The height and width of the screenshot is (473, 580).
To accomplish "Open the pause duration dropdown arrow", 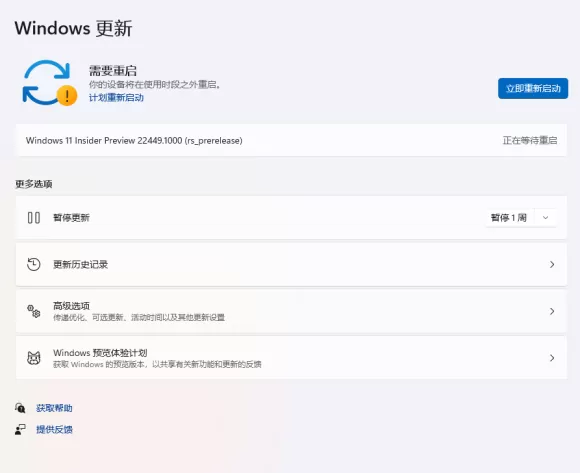I will [545, 217].
